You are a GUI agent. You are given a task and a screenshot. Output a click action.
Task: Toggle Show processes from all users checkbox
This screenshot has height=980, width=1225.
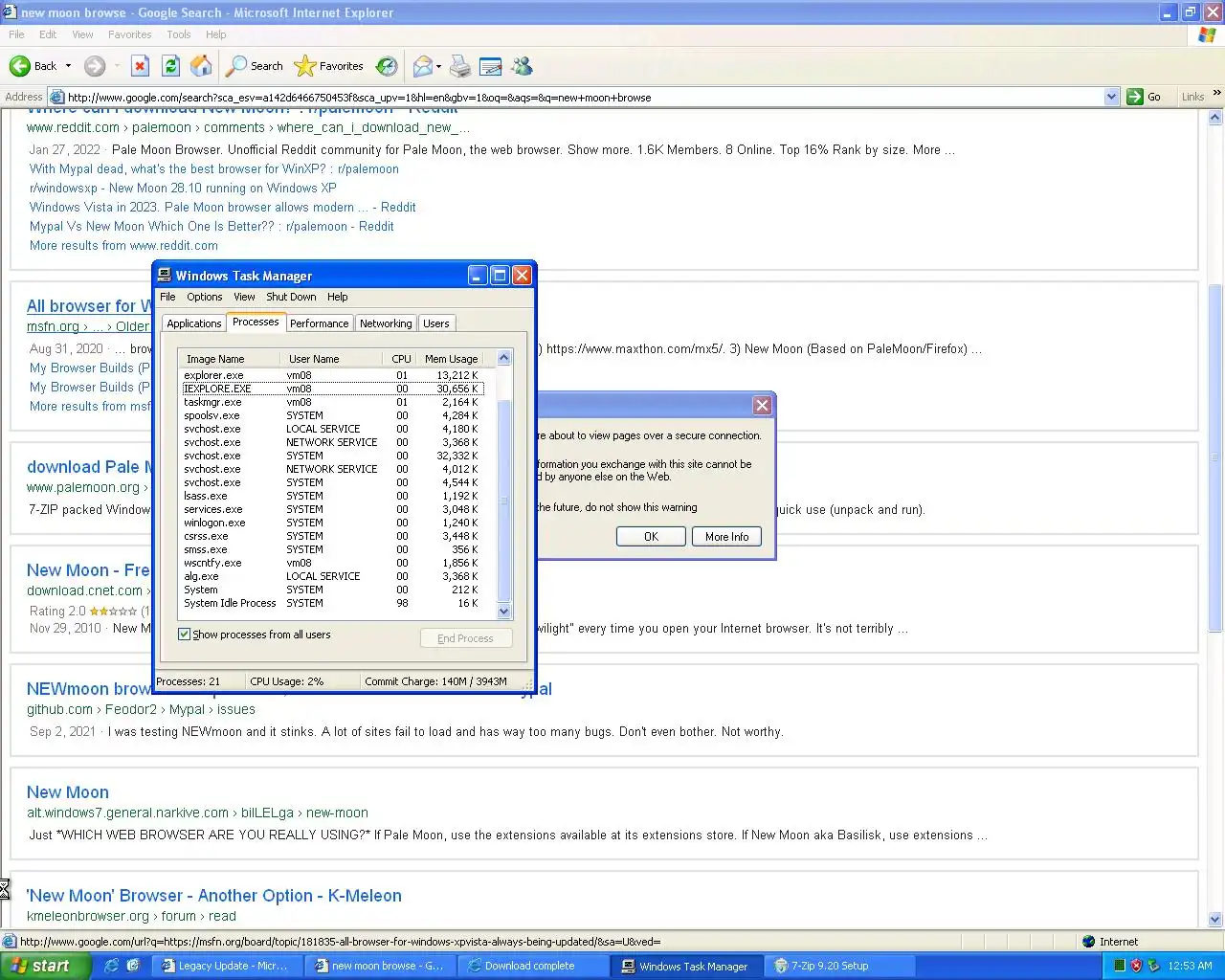[x=184, y=635]
